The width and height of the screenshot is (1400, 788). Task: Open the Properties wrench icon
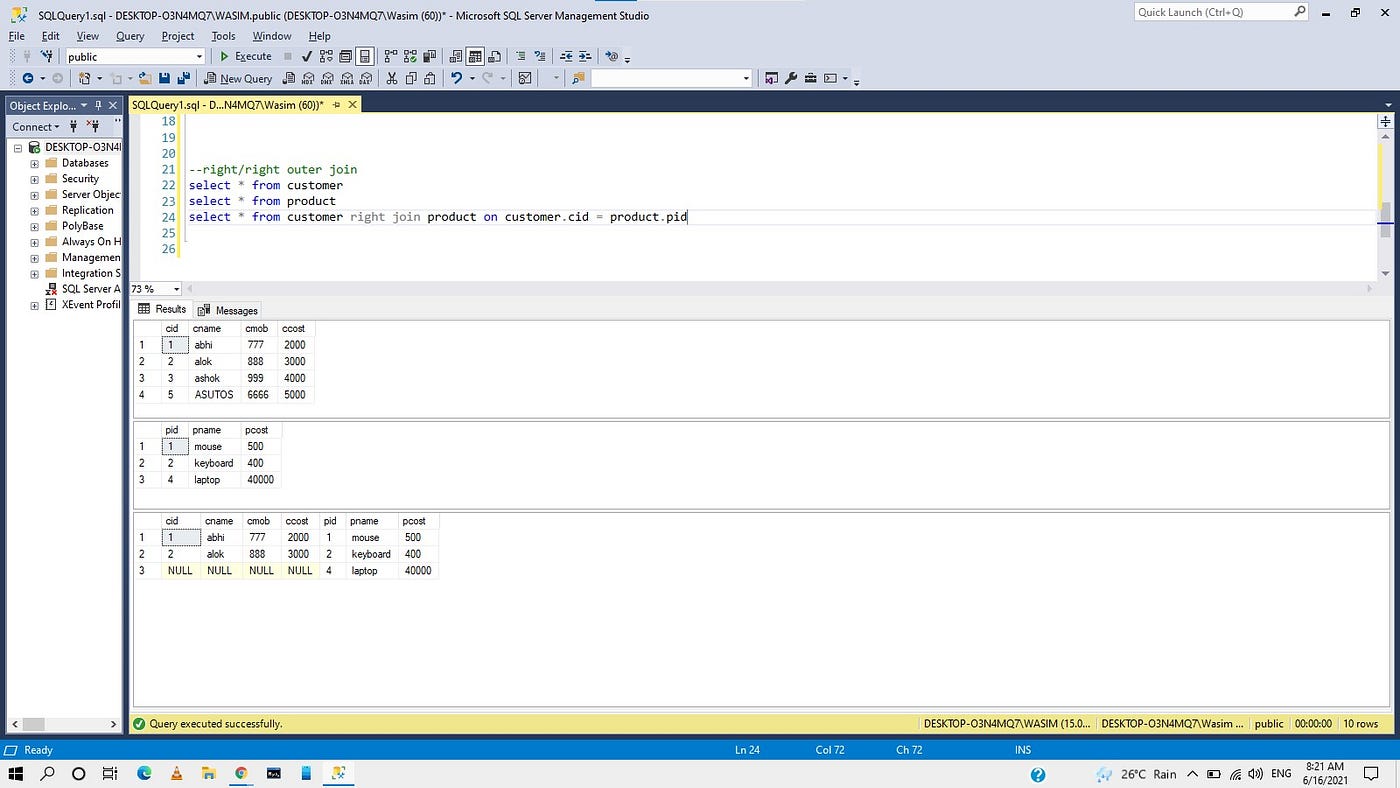coord(791,78)
